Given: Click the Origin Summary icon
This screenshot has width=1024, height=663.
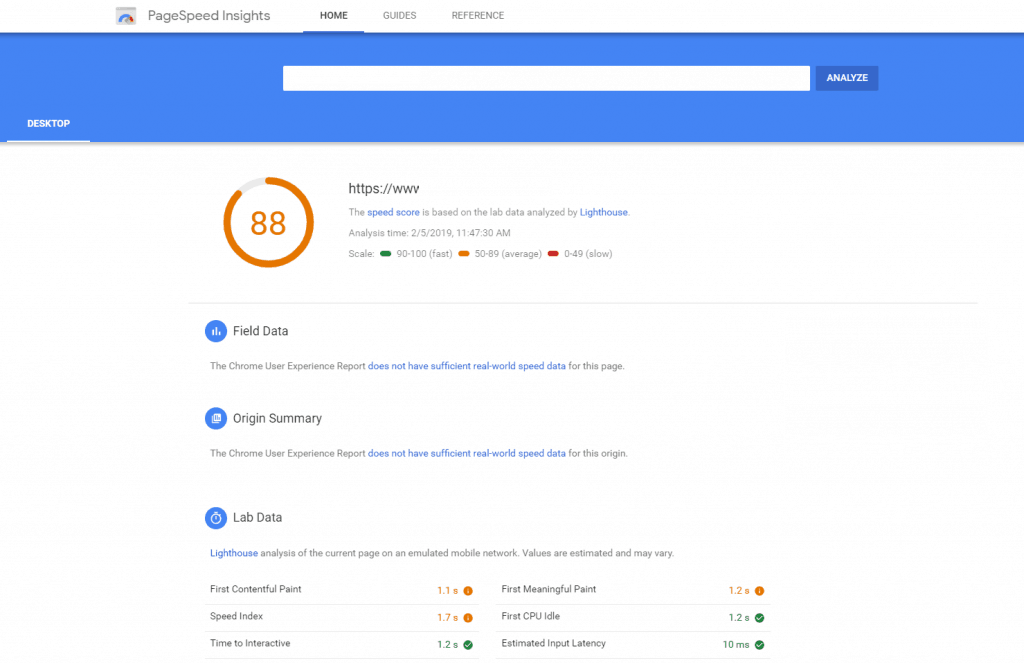Looking at the screenshot, I should pos(216,418).
